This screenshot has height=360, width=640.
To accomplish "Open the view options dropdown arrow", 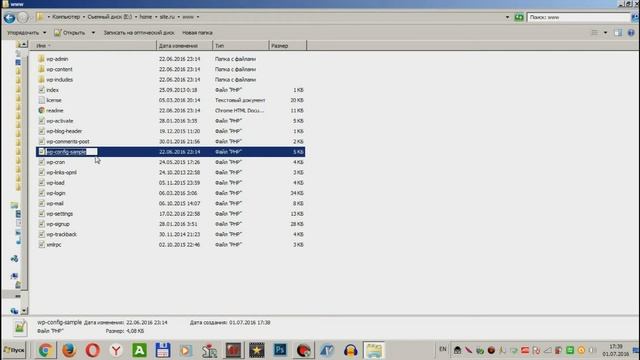I will tap(605, 33).
